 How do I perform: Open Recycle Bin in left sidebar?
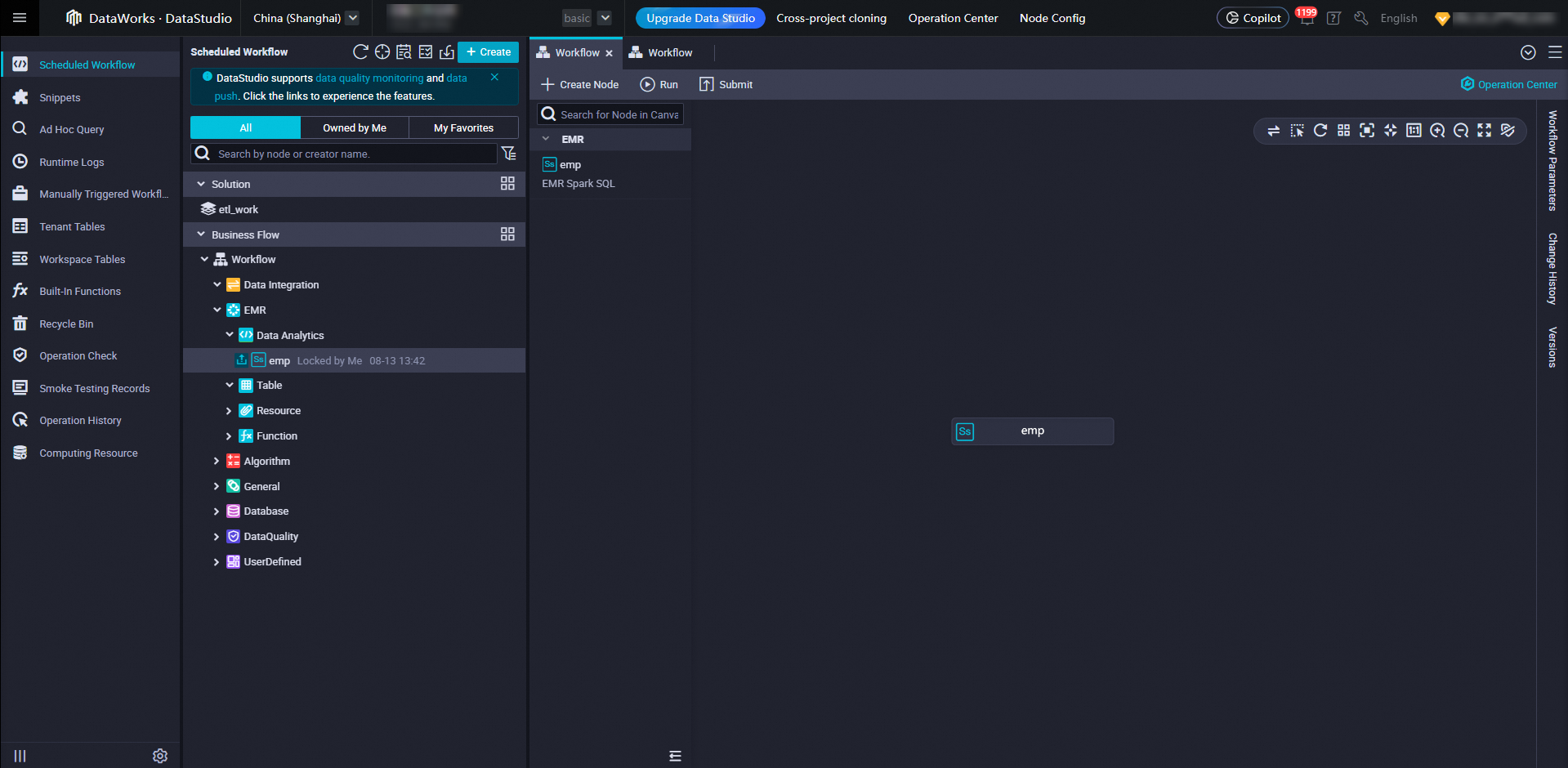(x=66, y=324)
